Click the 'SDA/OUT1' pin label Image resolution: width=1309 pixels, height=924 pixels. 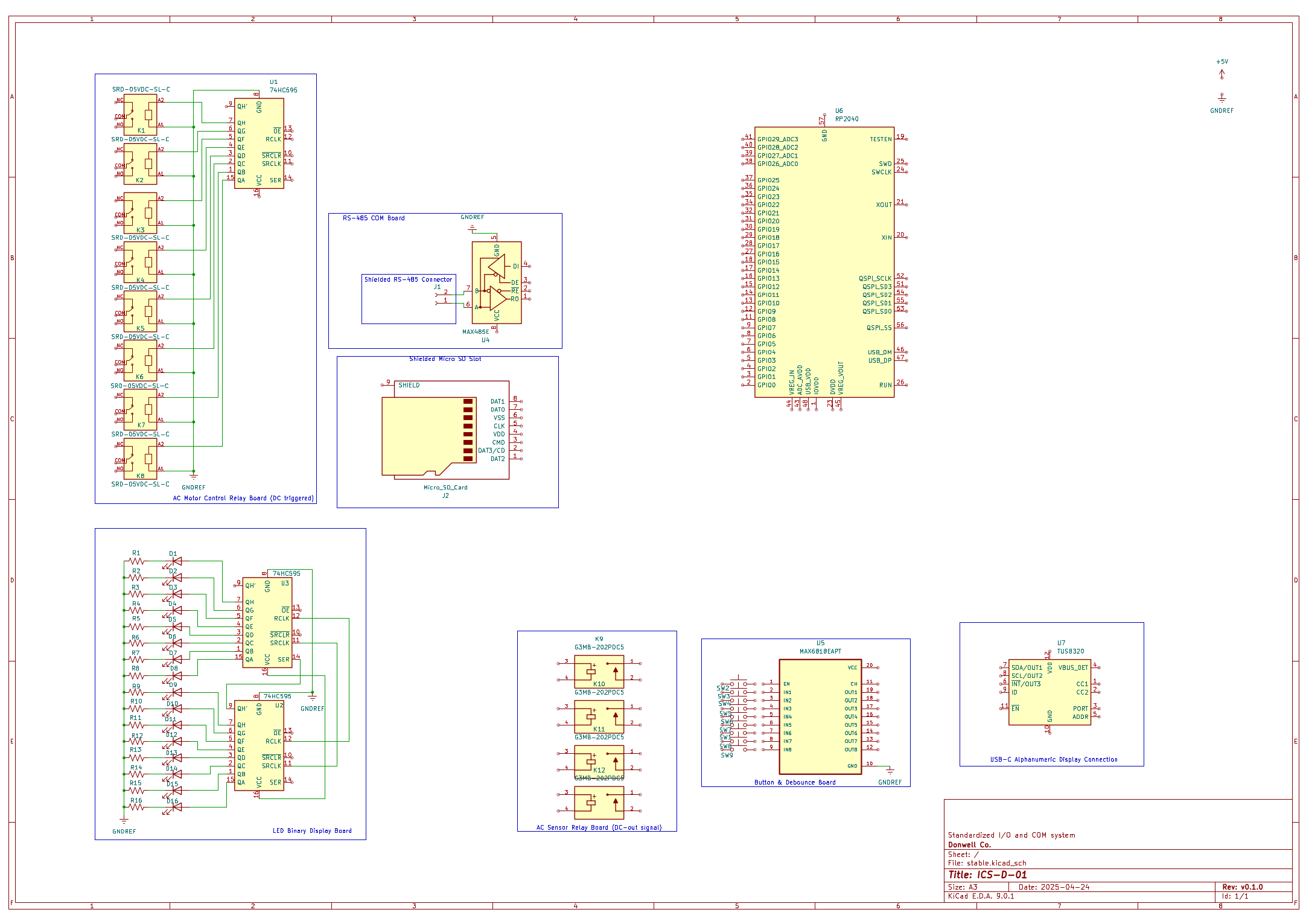click(1027, 668)
